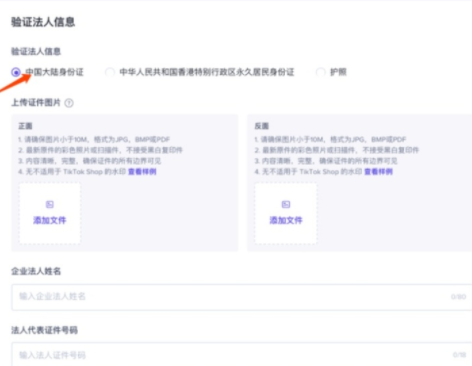Open 查看样例 link in 反面 panel
The height and width of the screenshot is (366, 472).
click(x=378, y=172)
